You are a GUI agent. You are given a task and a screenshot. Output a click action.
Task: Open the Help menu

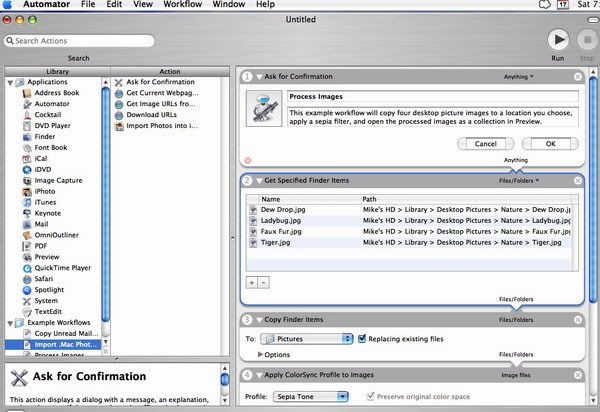click(265, 5)
